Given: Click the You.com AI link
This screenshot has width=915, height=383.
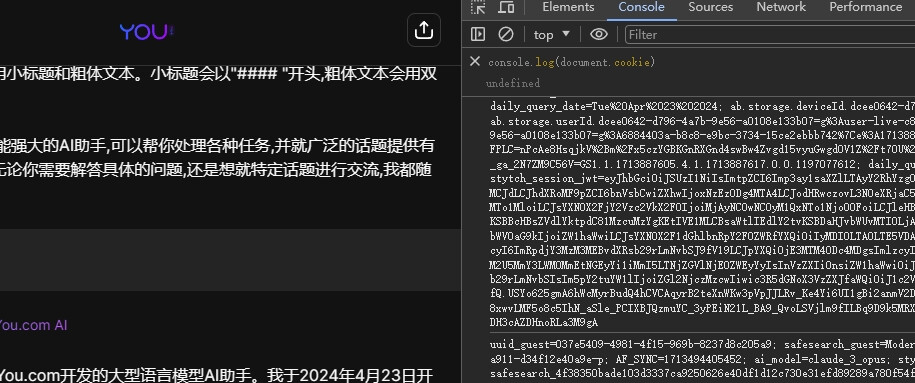Looking at the screenshot, I should [x=33, y=325].
